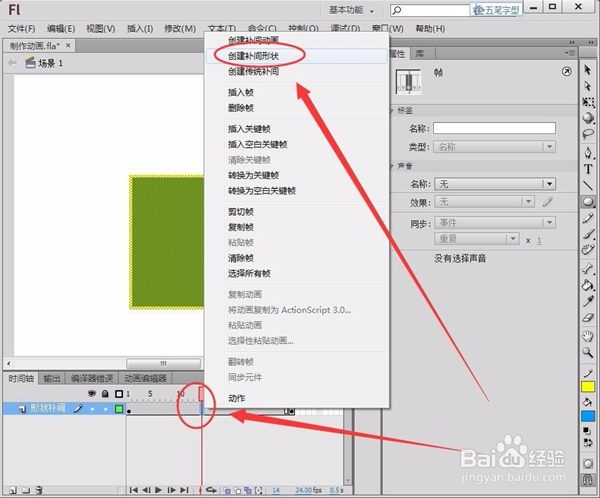Viewport: 600px width, 498px height.
Task: Click the Onion Skin icon in timeline
Action: coord(227,490)
